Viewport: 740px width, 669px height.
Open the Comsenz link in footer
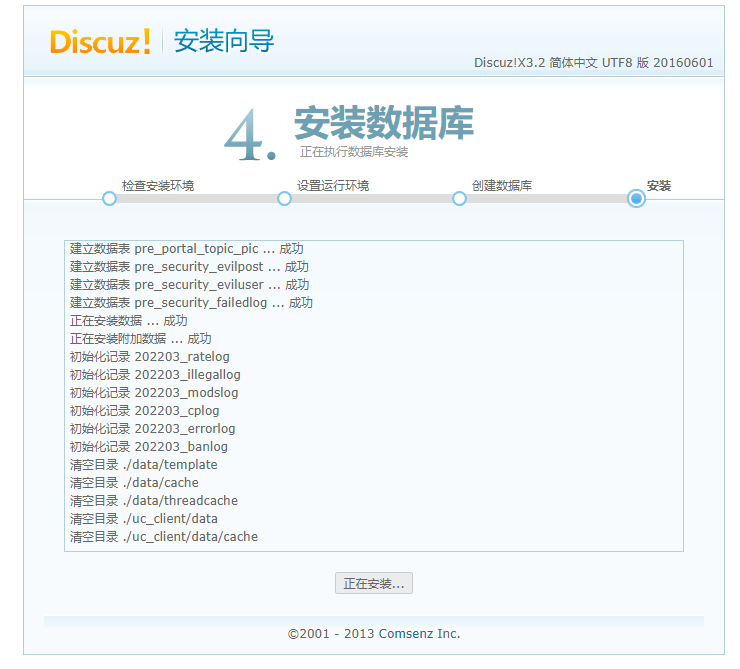405,633
